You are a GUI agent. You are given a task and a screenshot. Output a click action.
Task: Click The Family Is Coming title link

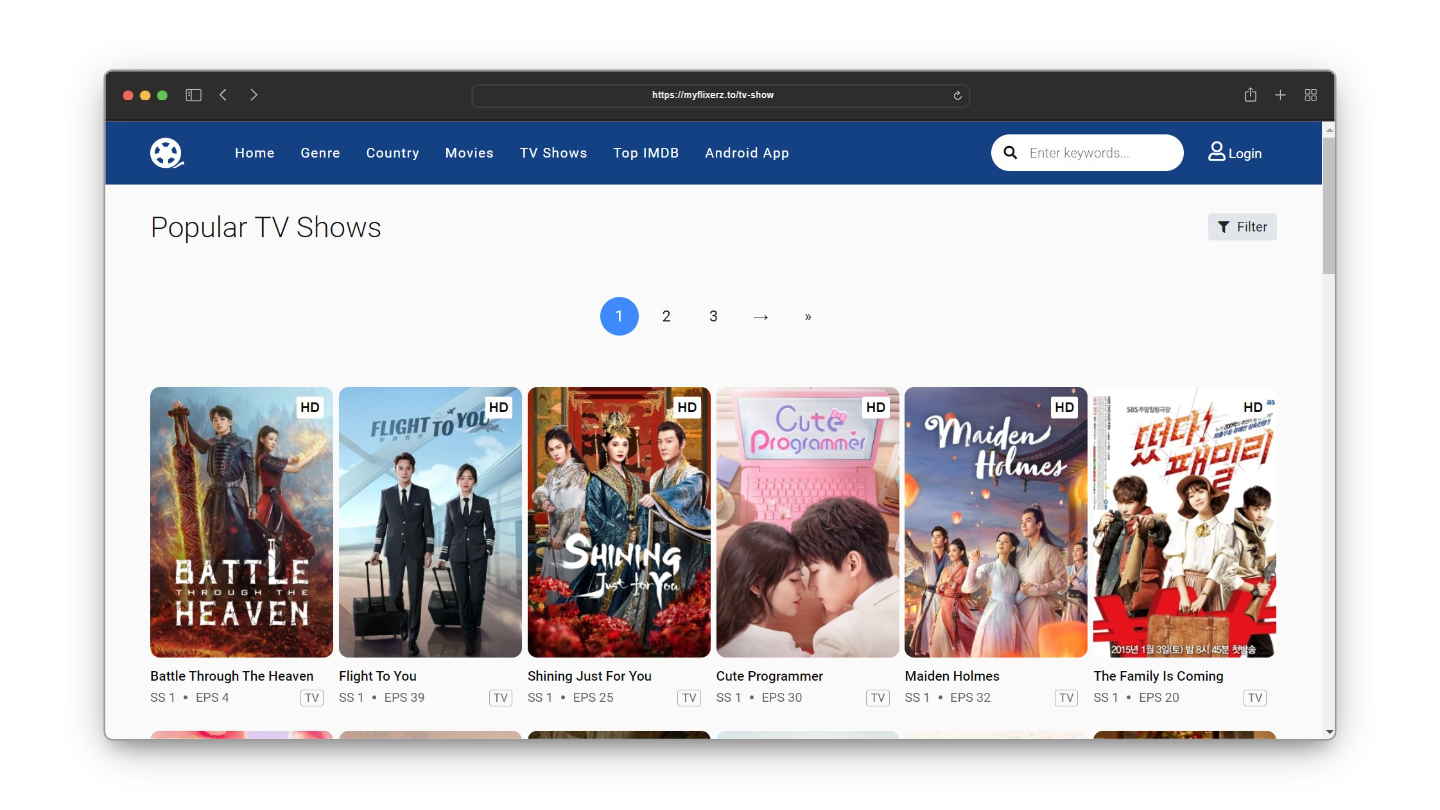pyautogui.click(x=1159, y=676)
